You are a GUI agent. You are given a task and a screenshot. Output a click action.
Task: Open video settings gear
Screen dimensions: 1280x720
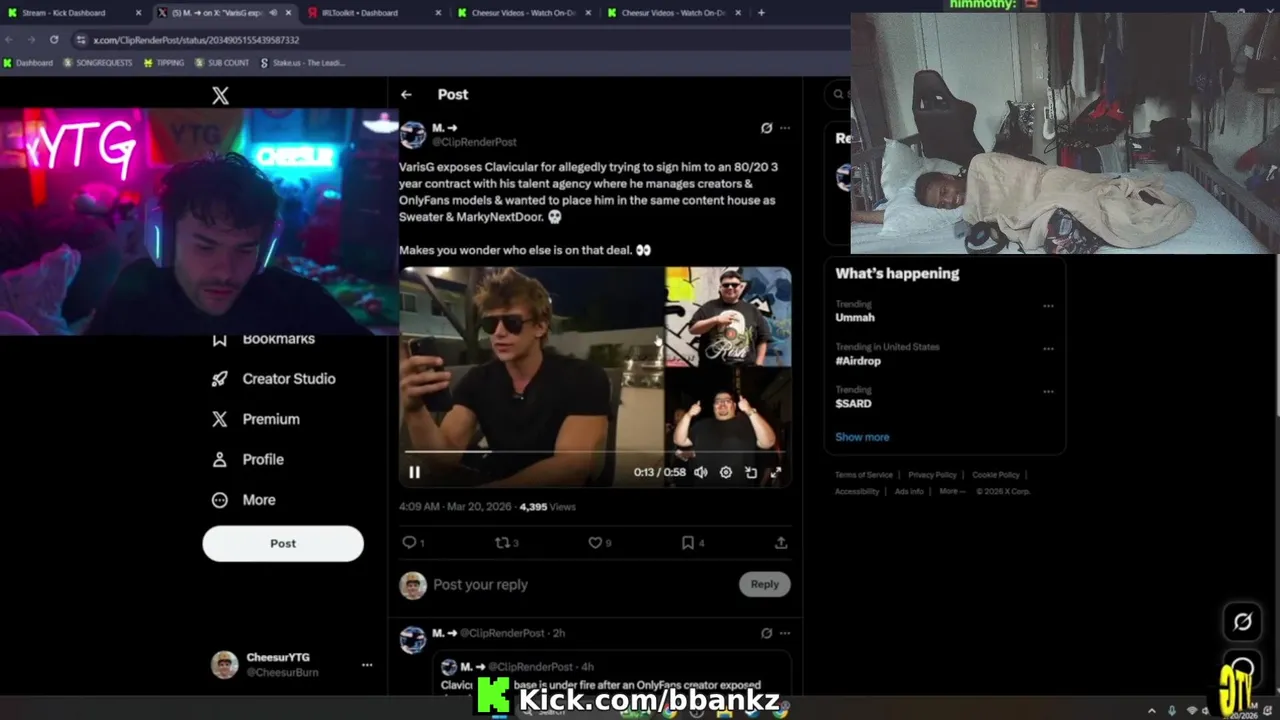click(726, 472)
